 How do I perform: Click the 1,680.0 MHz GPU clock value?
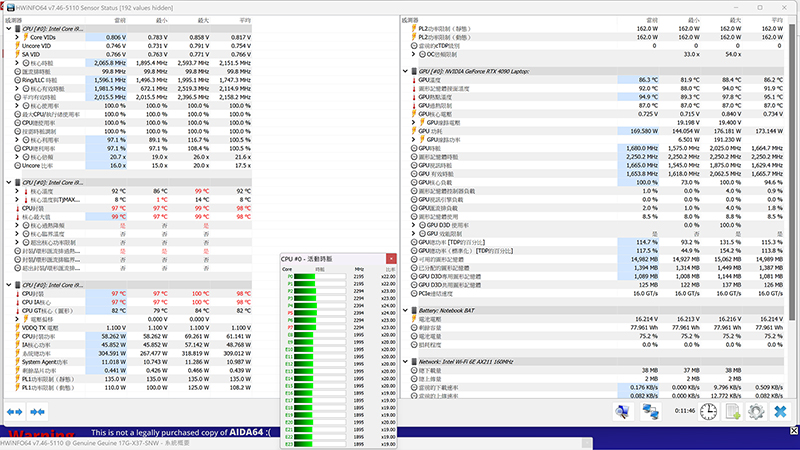(642, 148)
